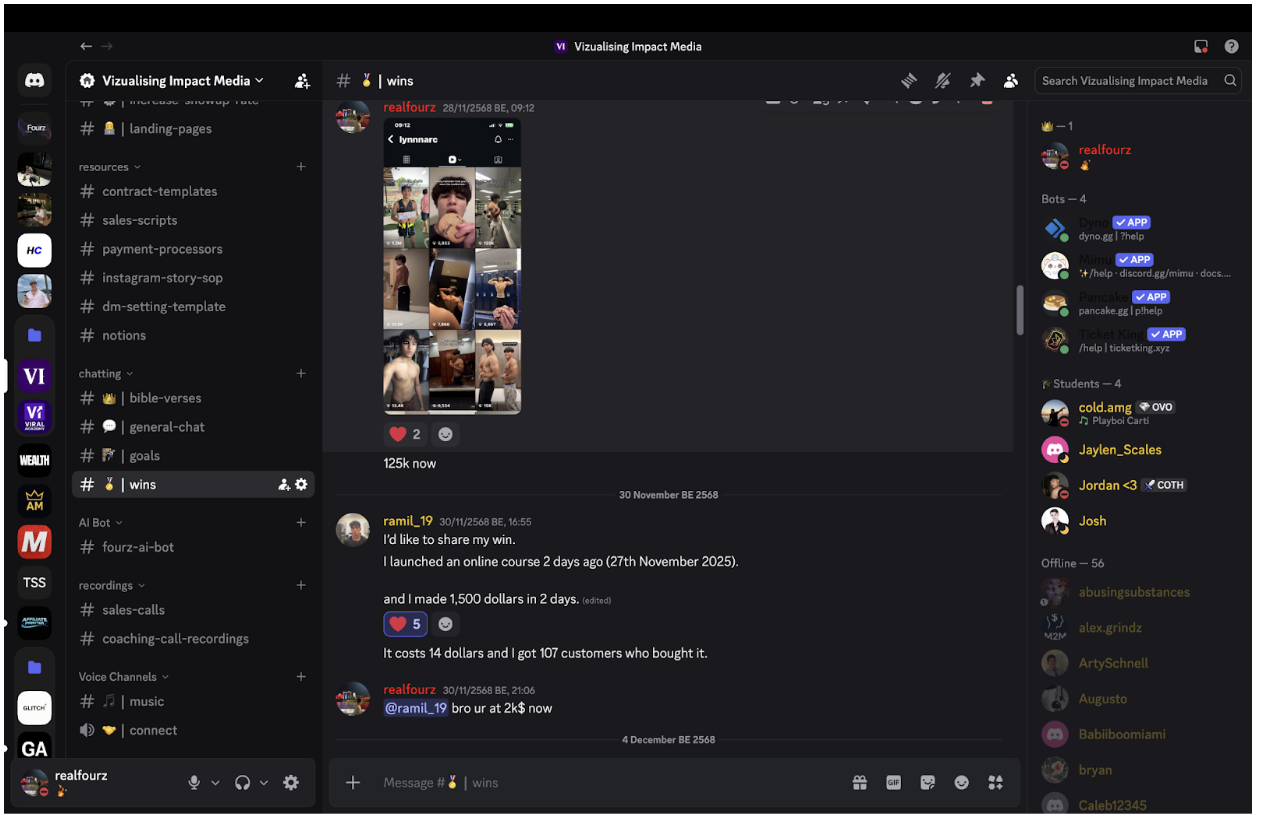Open pinned messages

point(977,81)
